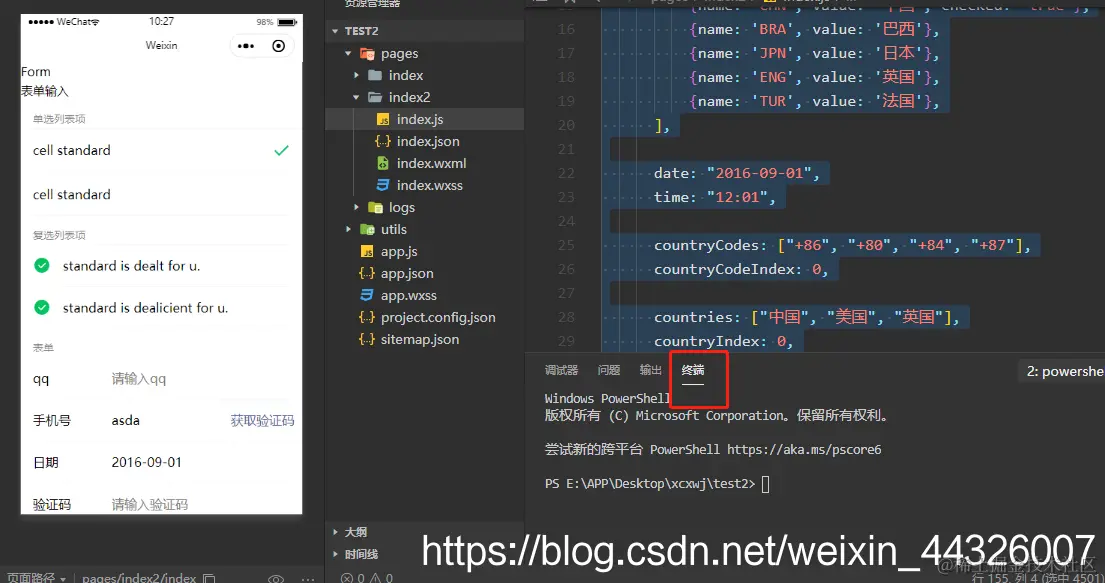Image resolution: width=1105 pixels, height=583 pixels.
Task: Open the powershell terminal selector dropdown
Action: pyautogui.click(x=1062, y=372)
